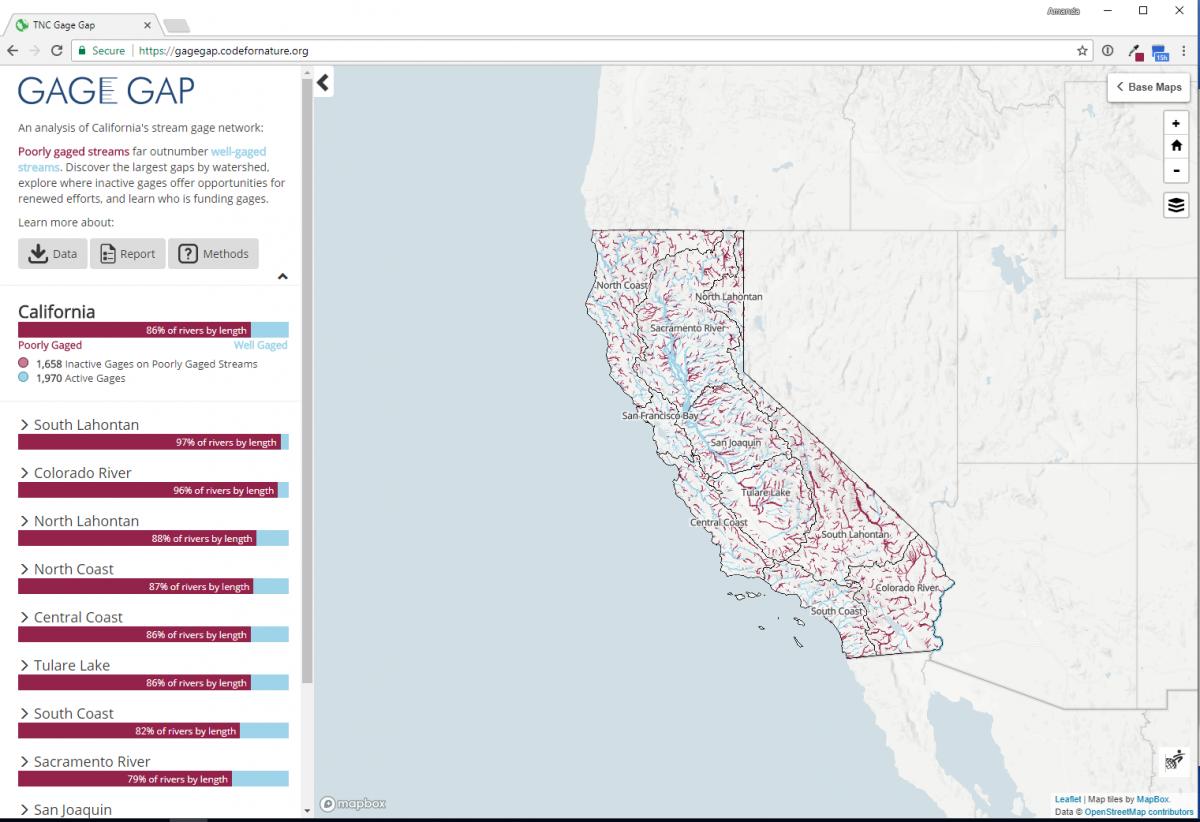This screenshot has width=1200, height=822.
Task: Expand the North Lahontan watershed
Action: coord(79,521)
